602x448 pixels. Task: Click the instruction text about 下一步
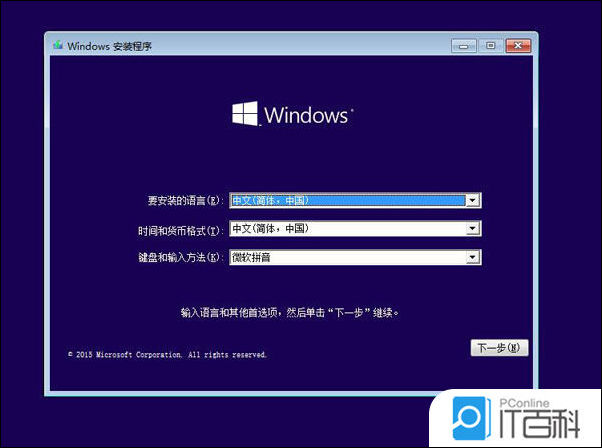tap(289, 312)
